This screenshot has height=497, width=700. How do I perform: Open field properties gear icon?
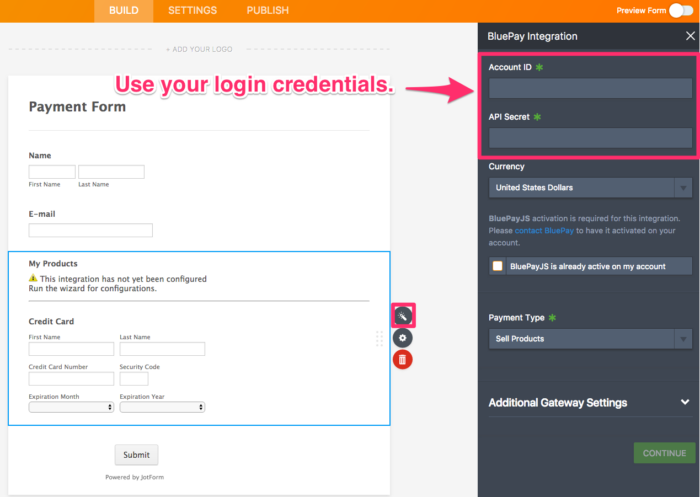pos(403,338)
